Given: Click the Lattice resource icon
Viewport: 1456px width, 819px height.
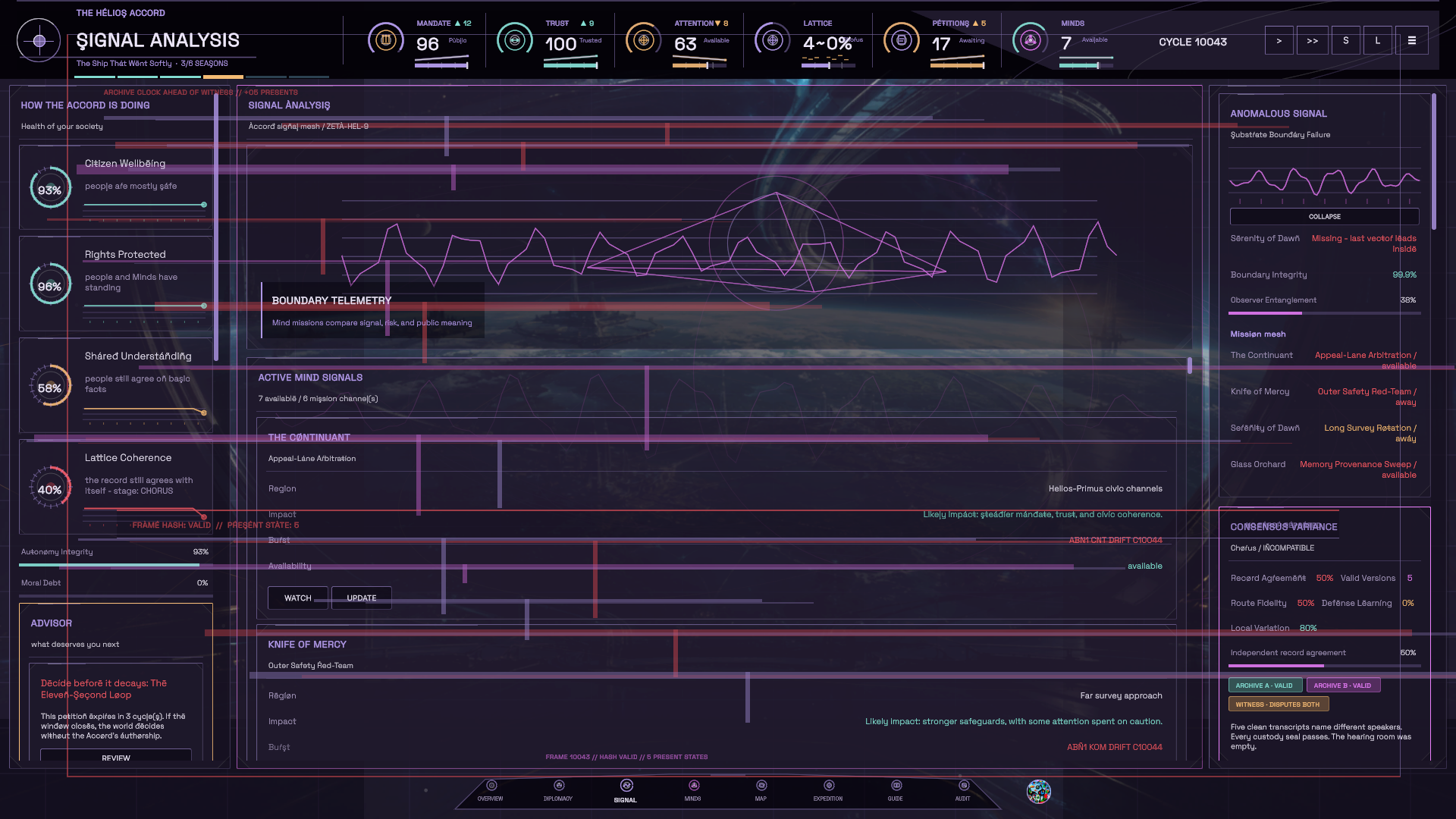Looking at the screenshot, I should (772, 39).
